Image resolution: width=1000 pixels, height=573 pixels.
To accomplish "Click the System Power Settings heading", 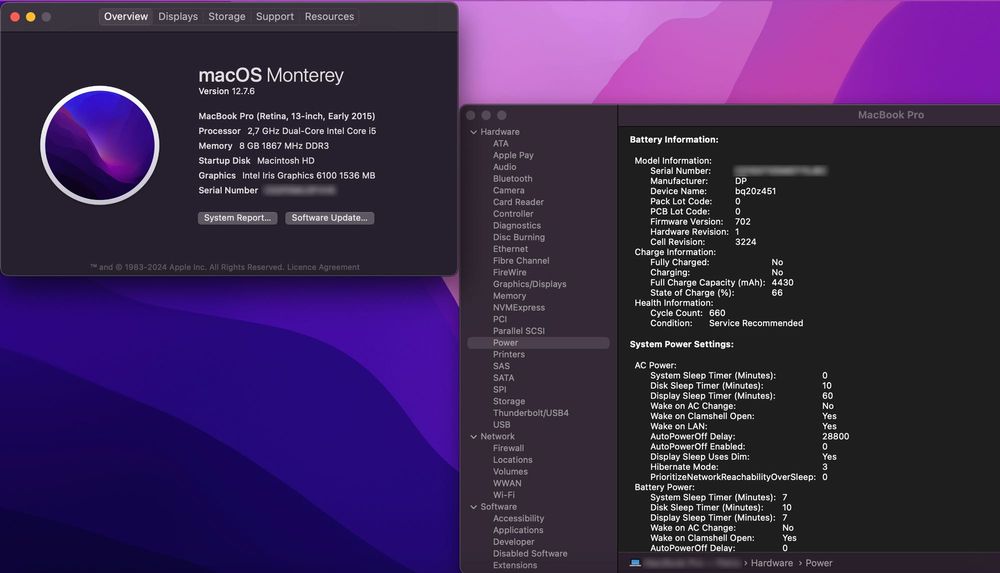I will coord(681,345).
